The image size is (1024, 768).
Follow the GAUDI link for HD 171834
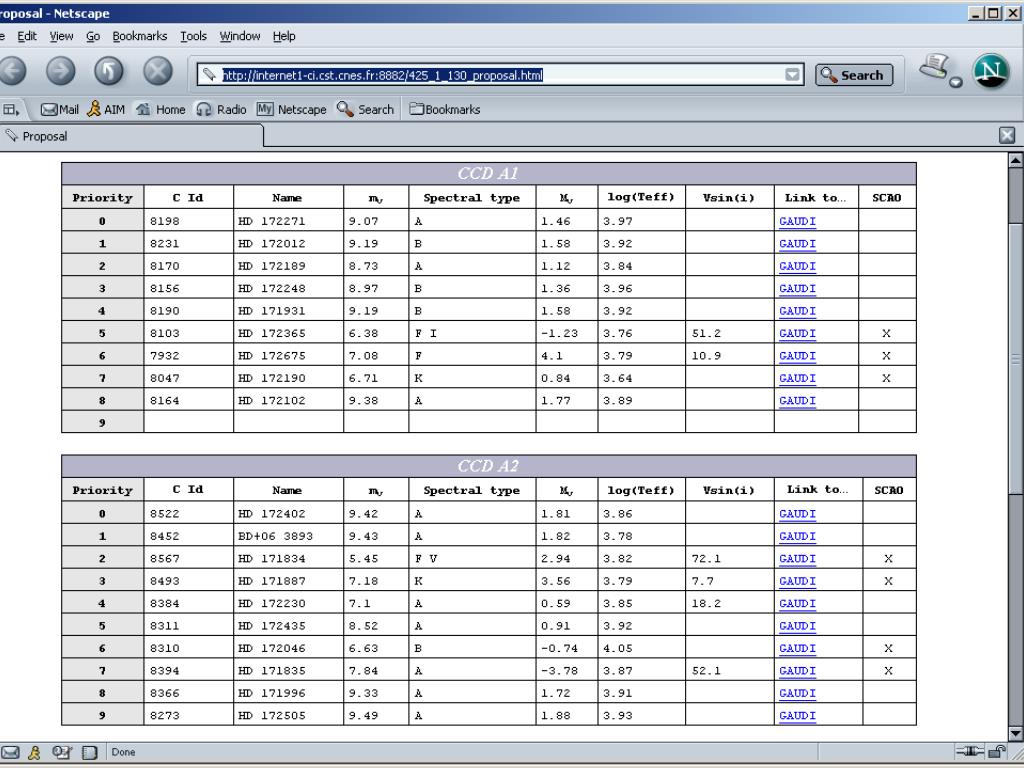797,558
